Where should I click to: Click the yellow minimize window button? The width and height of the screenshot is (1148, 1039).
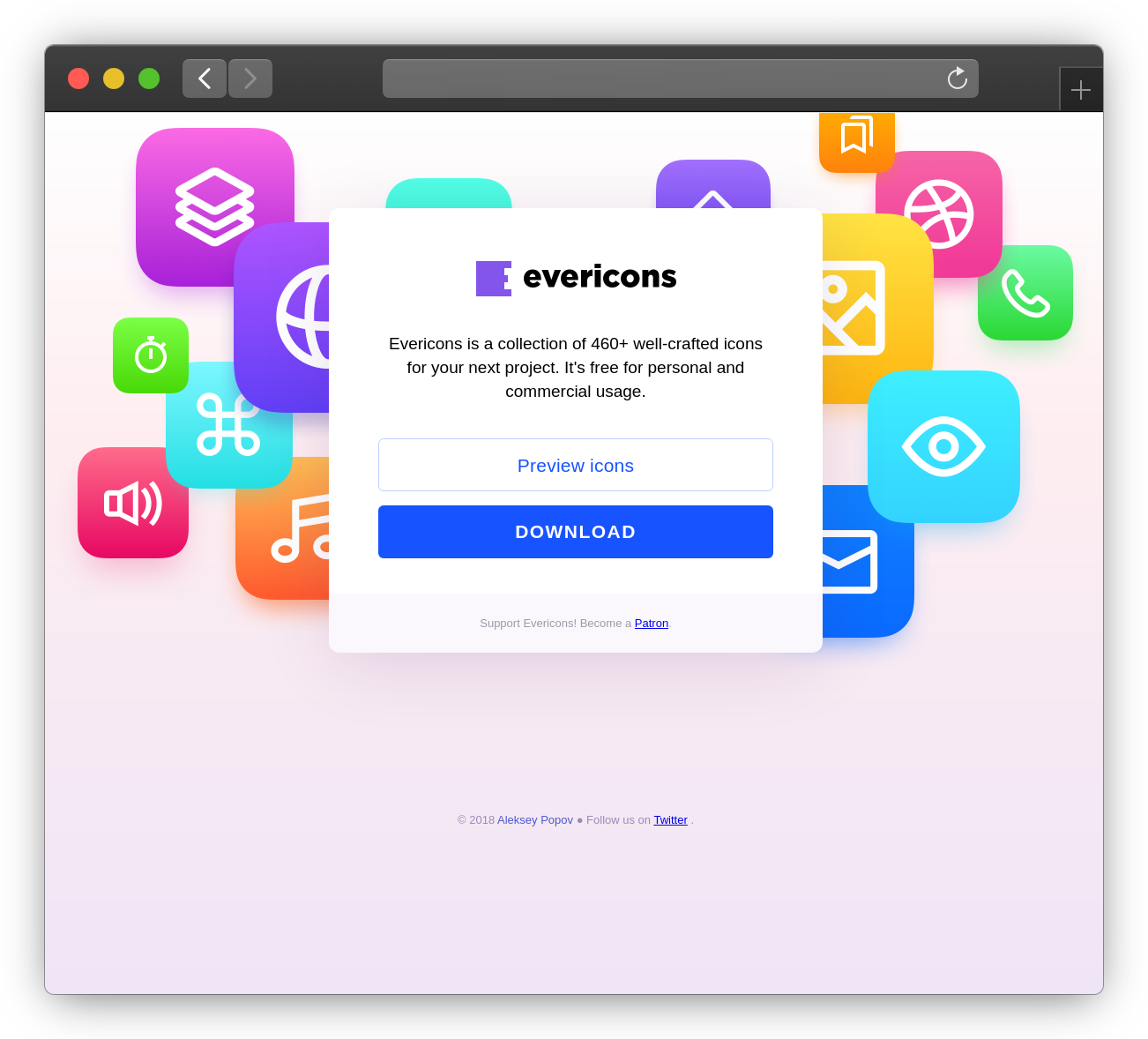[x=114, y=78]
